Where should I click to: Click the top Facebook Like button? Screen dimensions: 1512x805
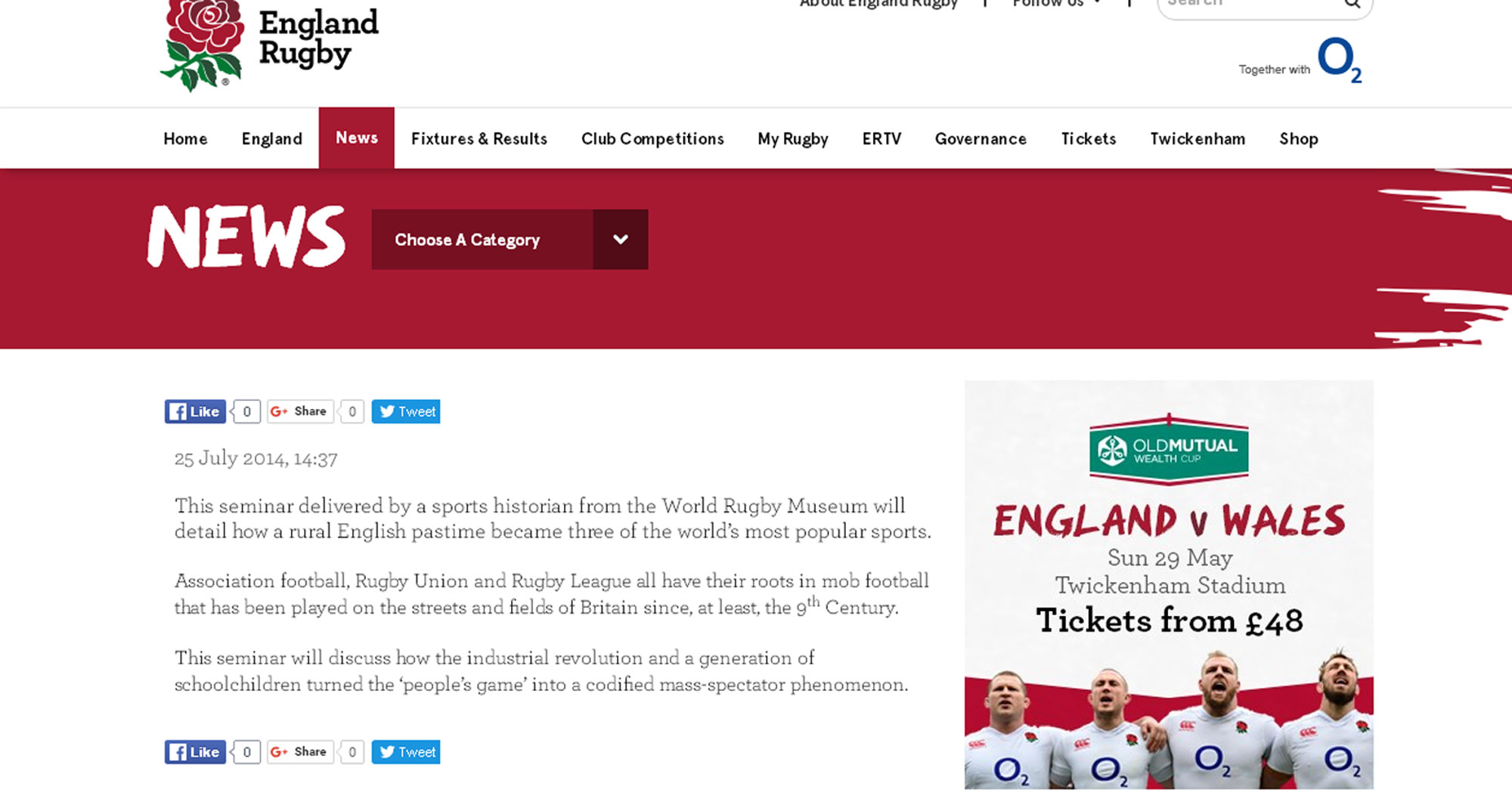pyautogui.click(x=195, y=411)
